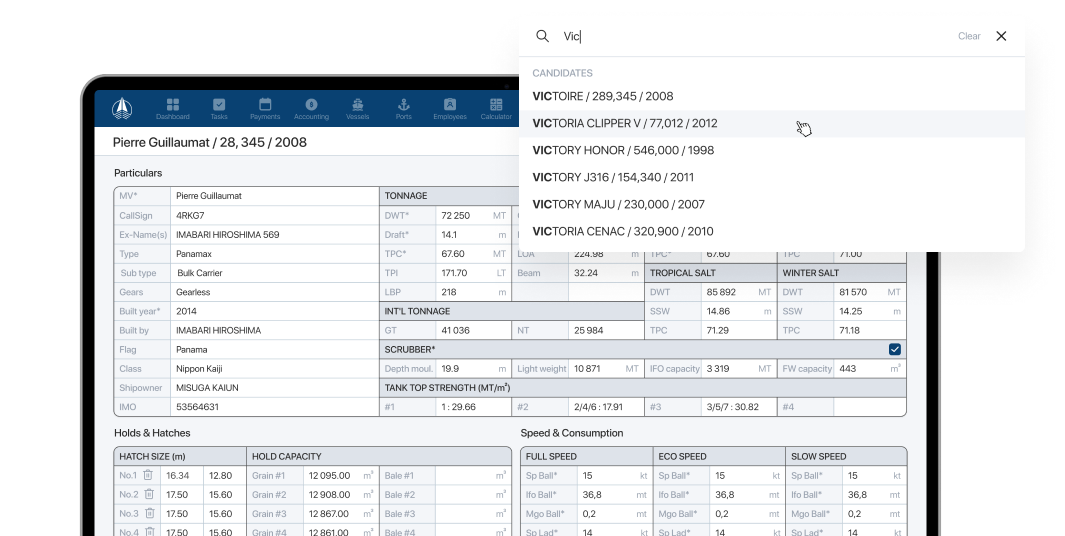Image resolution: width=1065 pixels, height=536 pixels.
Task: Edit LBP value 218
Action: 473,292
